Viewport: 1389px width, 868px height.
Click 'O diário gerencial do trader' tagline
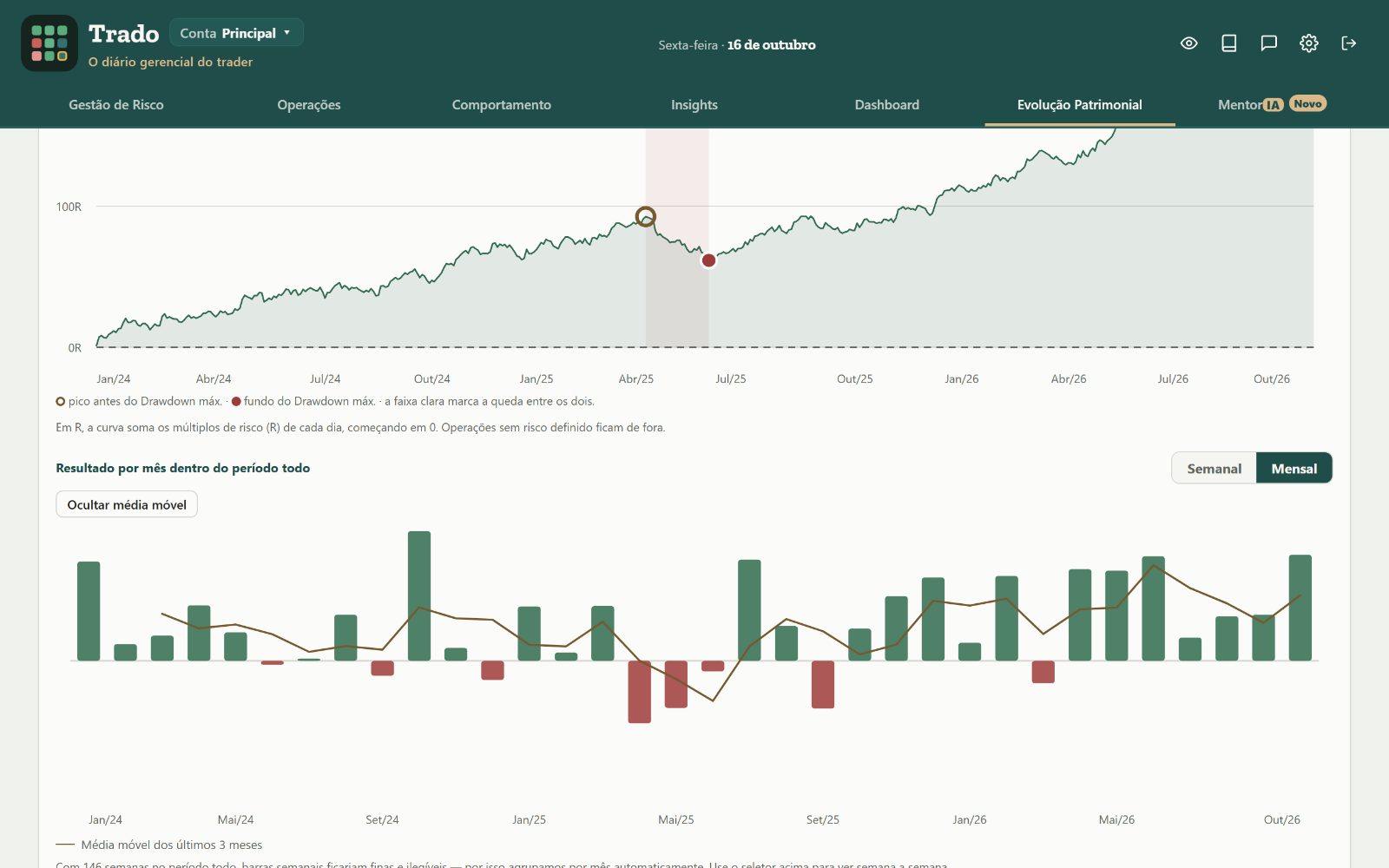170,62
